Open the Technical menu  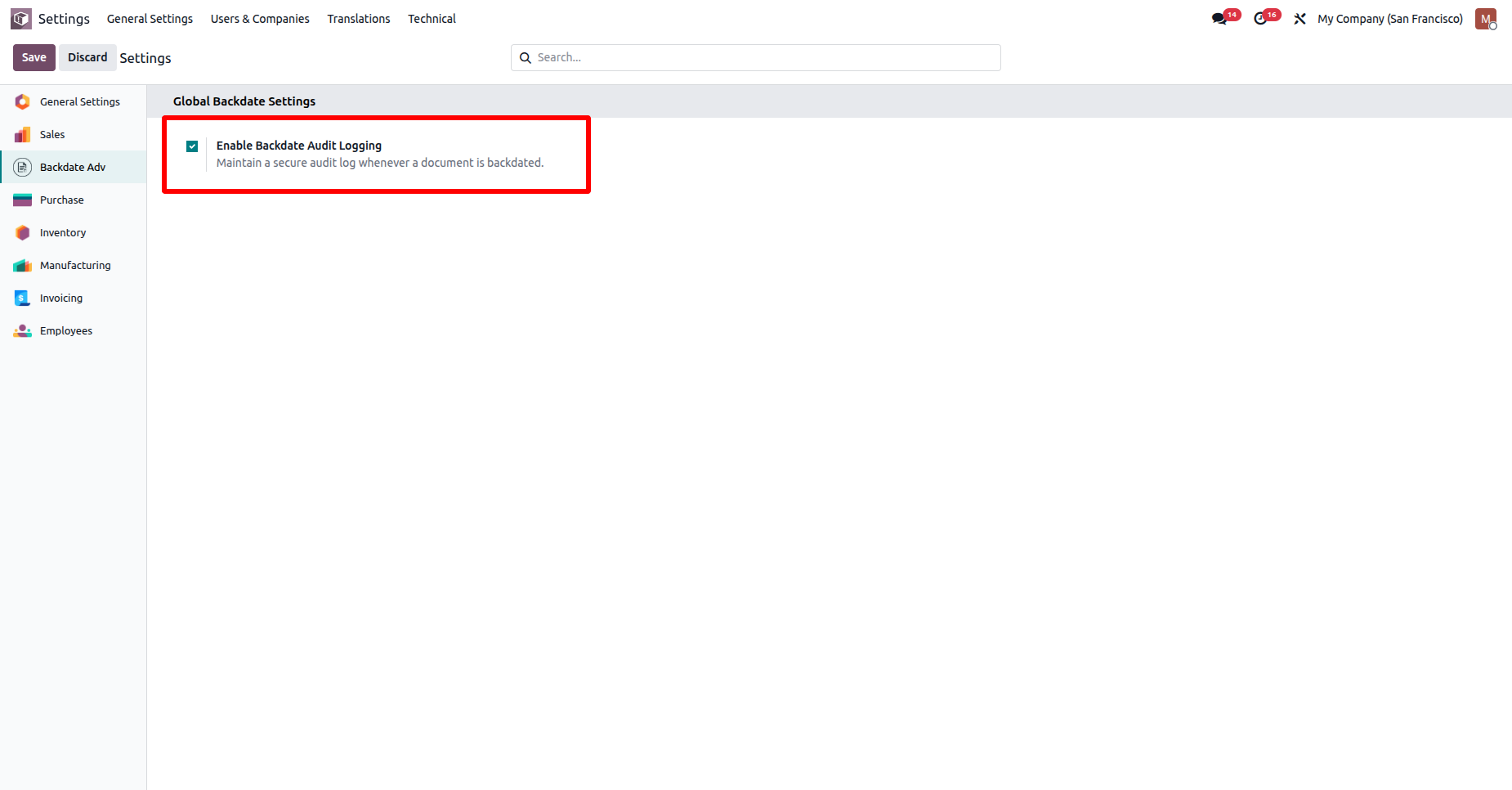point(432,19)
